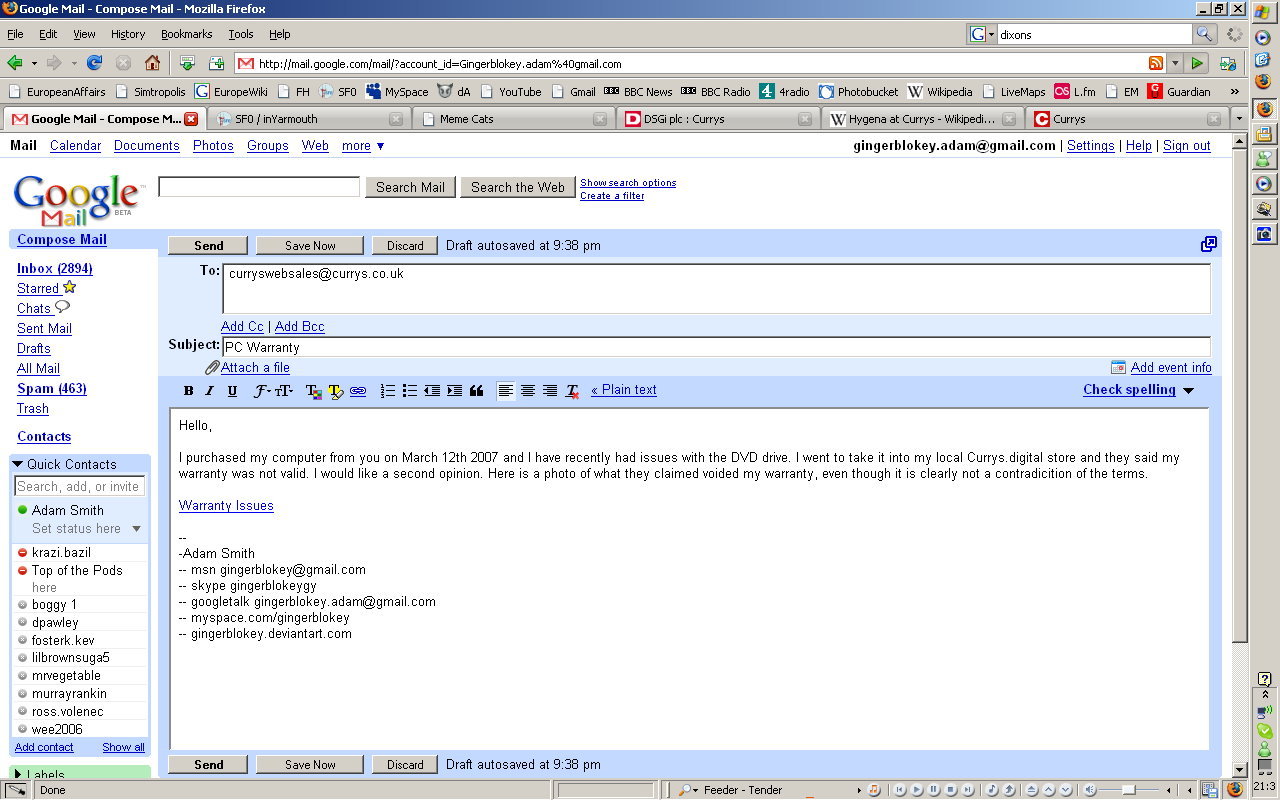Discard the draft using top Discard button
The image size is (1280, 800).
[x=405, y=245]
